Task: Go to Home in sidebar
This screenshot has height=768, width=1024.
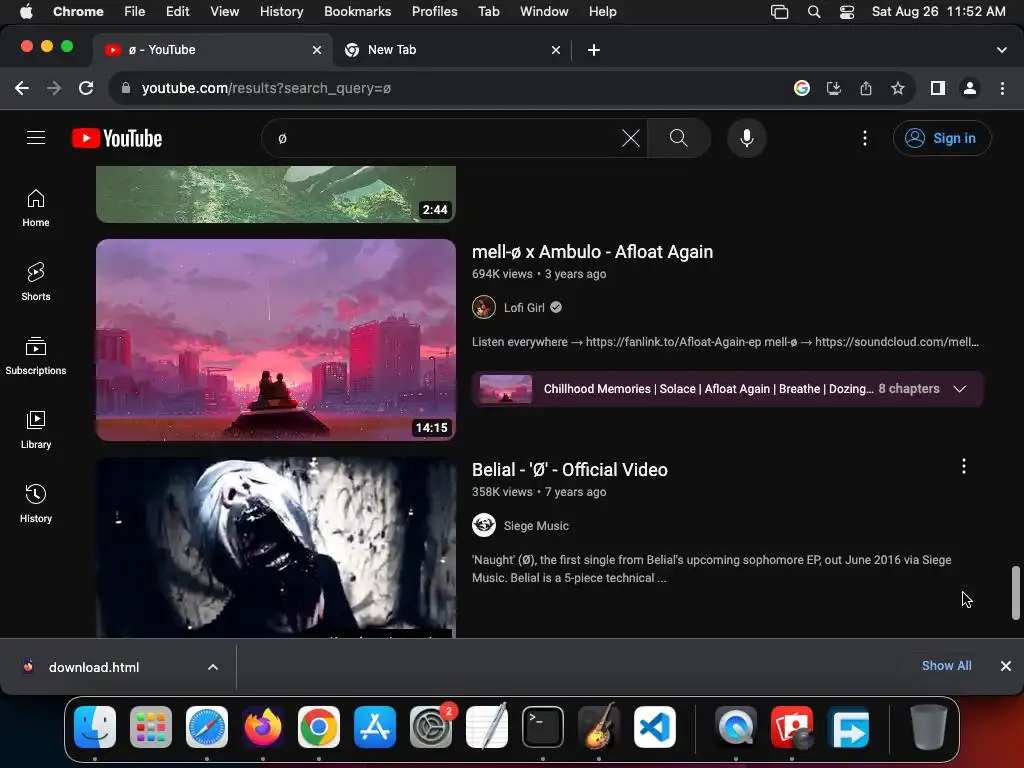Action: point(36,208)
